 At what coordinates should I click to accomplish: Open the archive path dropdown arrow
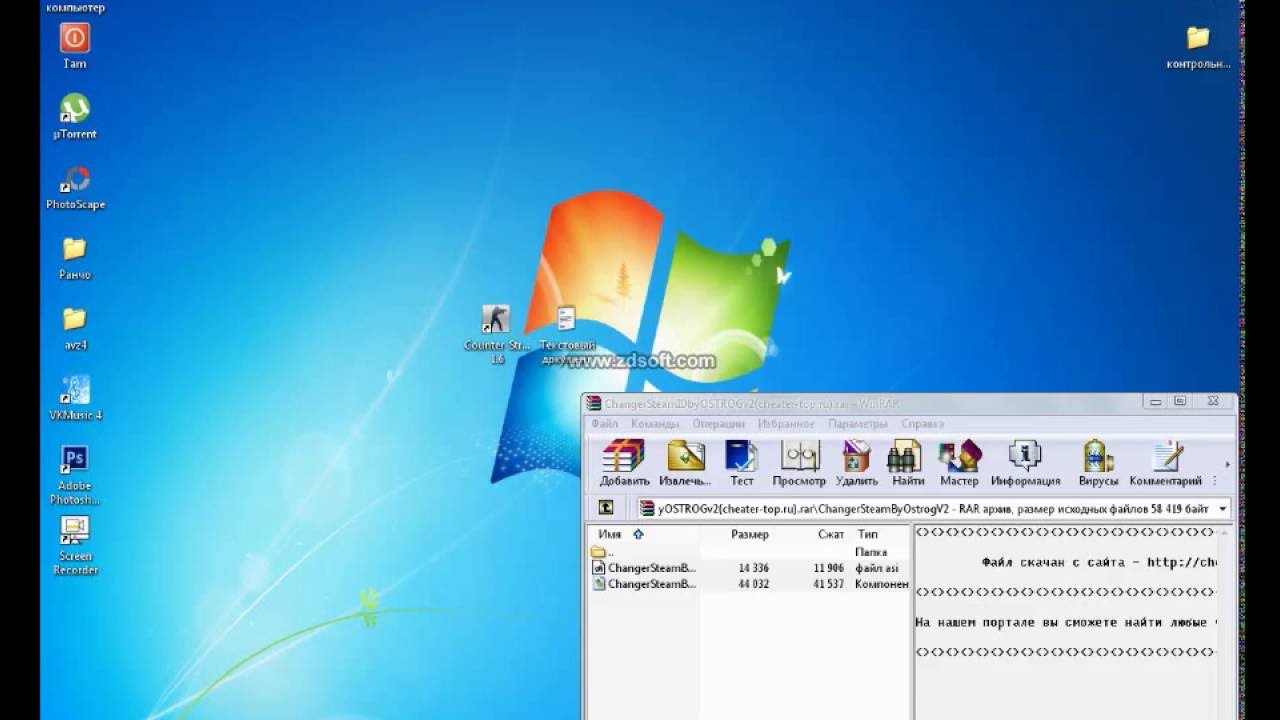click(x=1222, y=509)
